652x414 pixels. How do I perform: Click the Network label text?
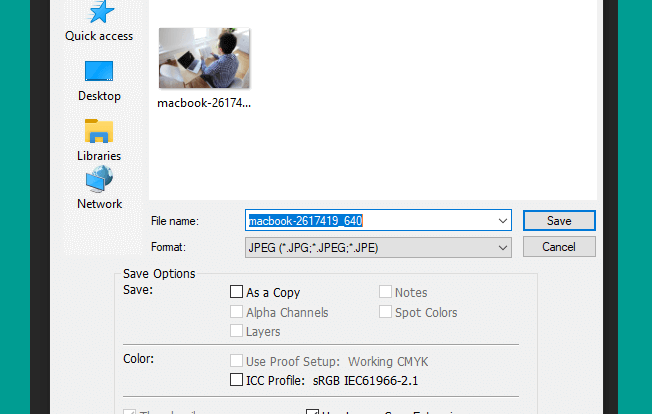99,204
